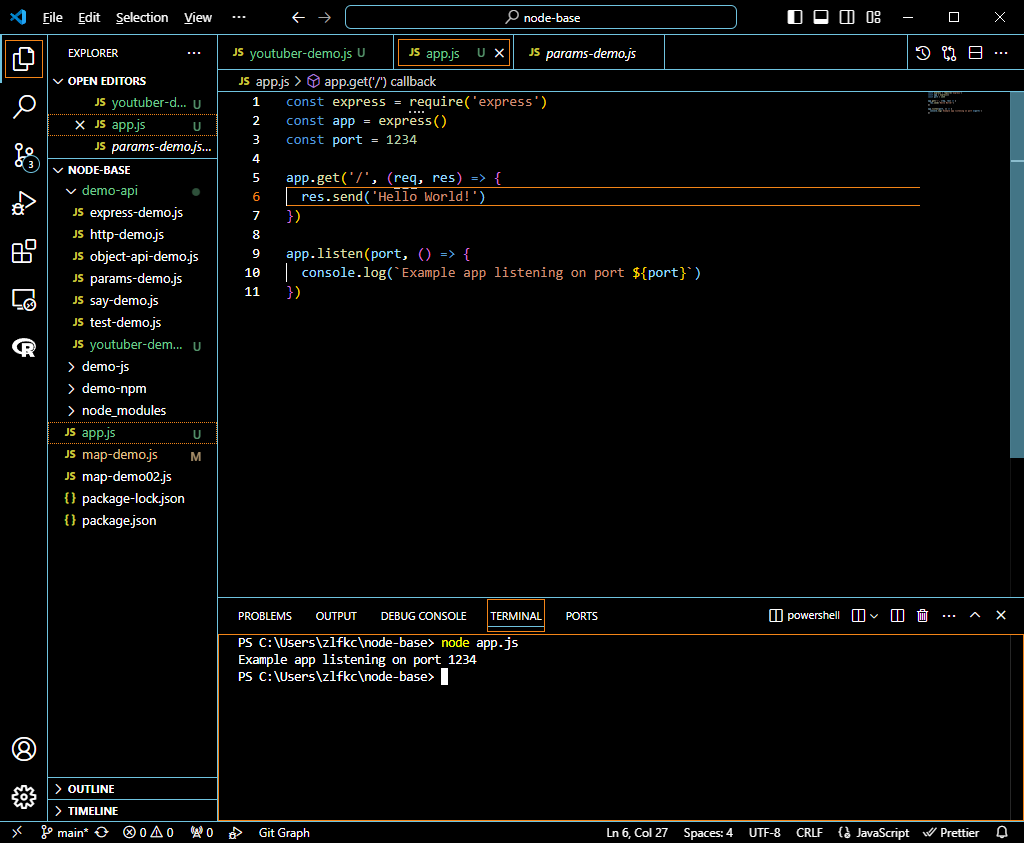Switch to the Output panel tab
Viewport: 1024px width, 843px height.
(336, 616)
